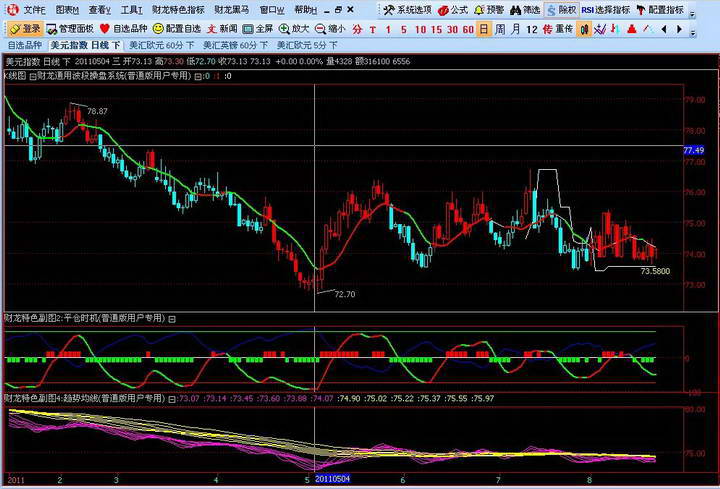Viewport: 720px width, 489px height.
Task: Click the 78.87 high price label
Action: coord(97,112)
